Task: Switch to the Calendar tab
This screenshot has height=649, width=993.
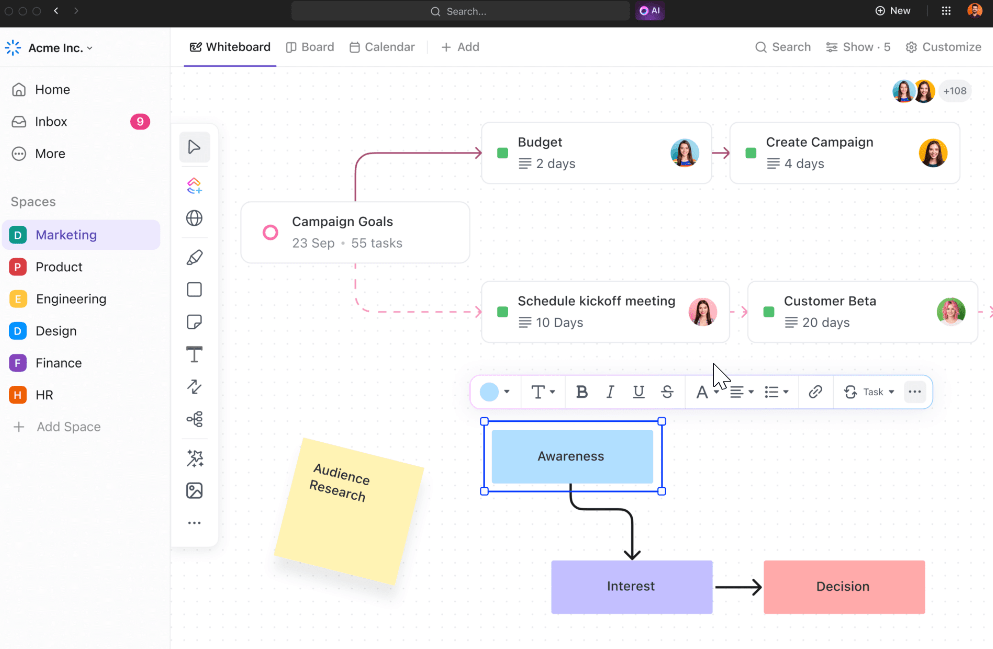Action: (383, 47)
